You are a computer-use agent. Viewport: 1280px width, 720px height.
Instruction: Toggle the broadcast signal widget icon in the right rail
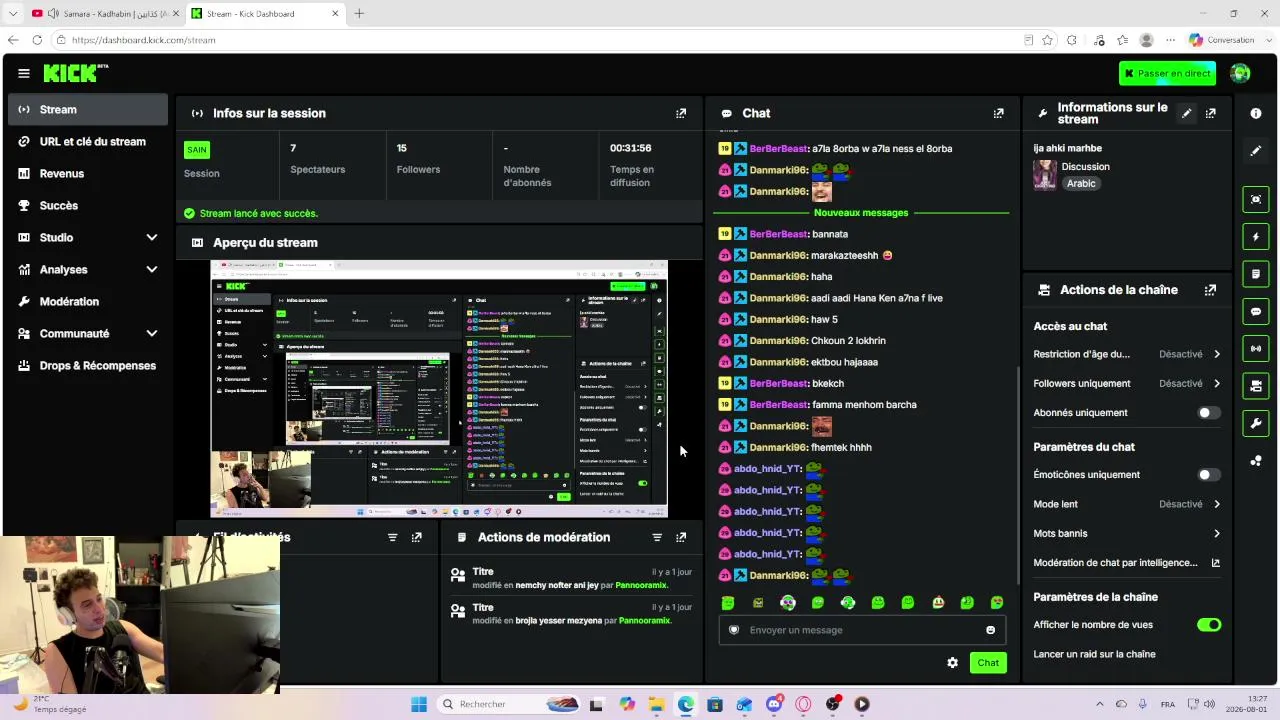(x=1256, y=349)
